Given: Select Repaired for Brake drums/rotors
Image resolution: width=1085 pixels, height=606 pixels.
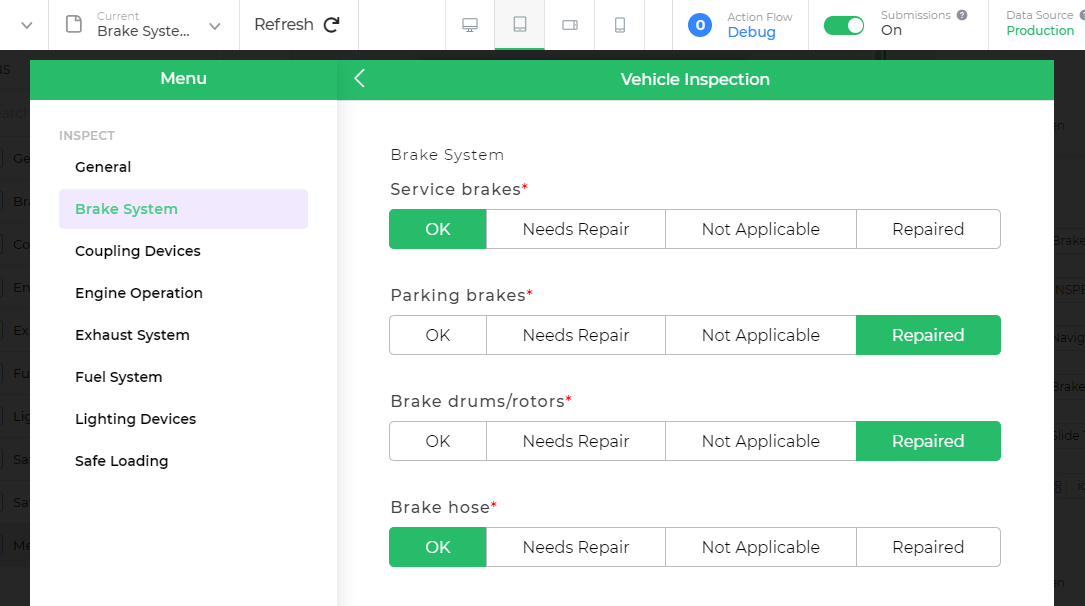Looking at the screenshot, I should pos(928,441).
